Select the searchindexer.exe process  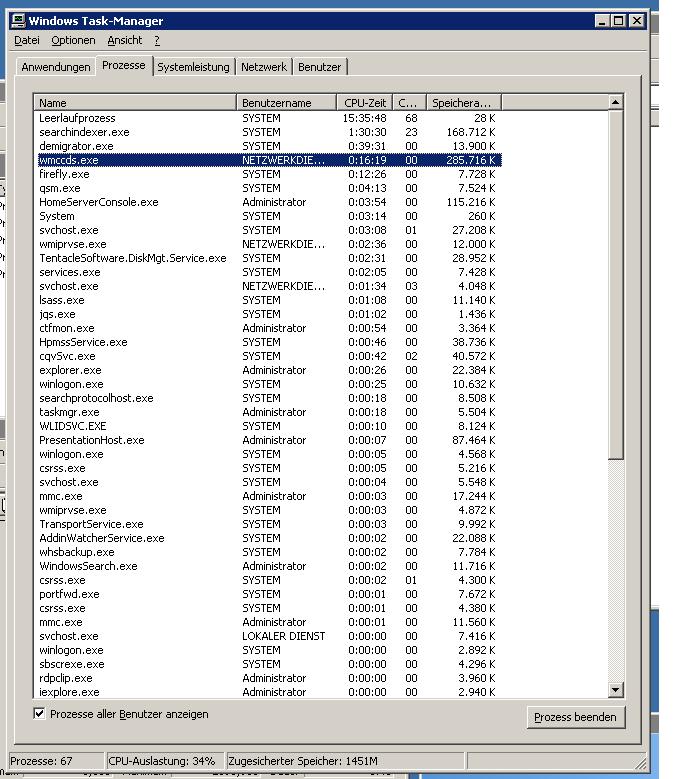click(269, 132)
